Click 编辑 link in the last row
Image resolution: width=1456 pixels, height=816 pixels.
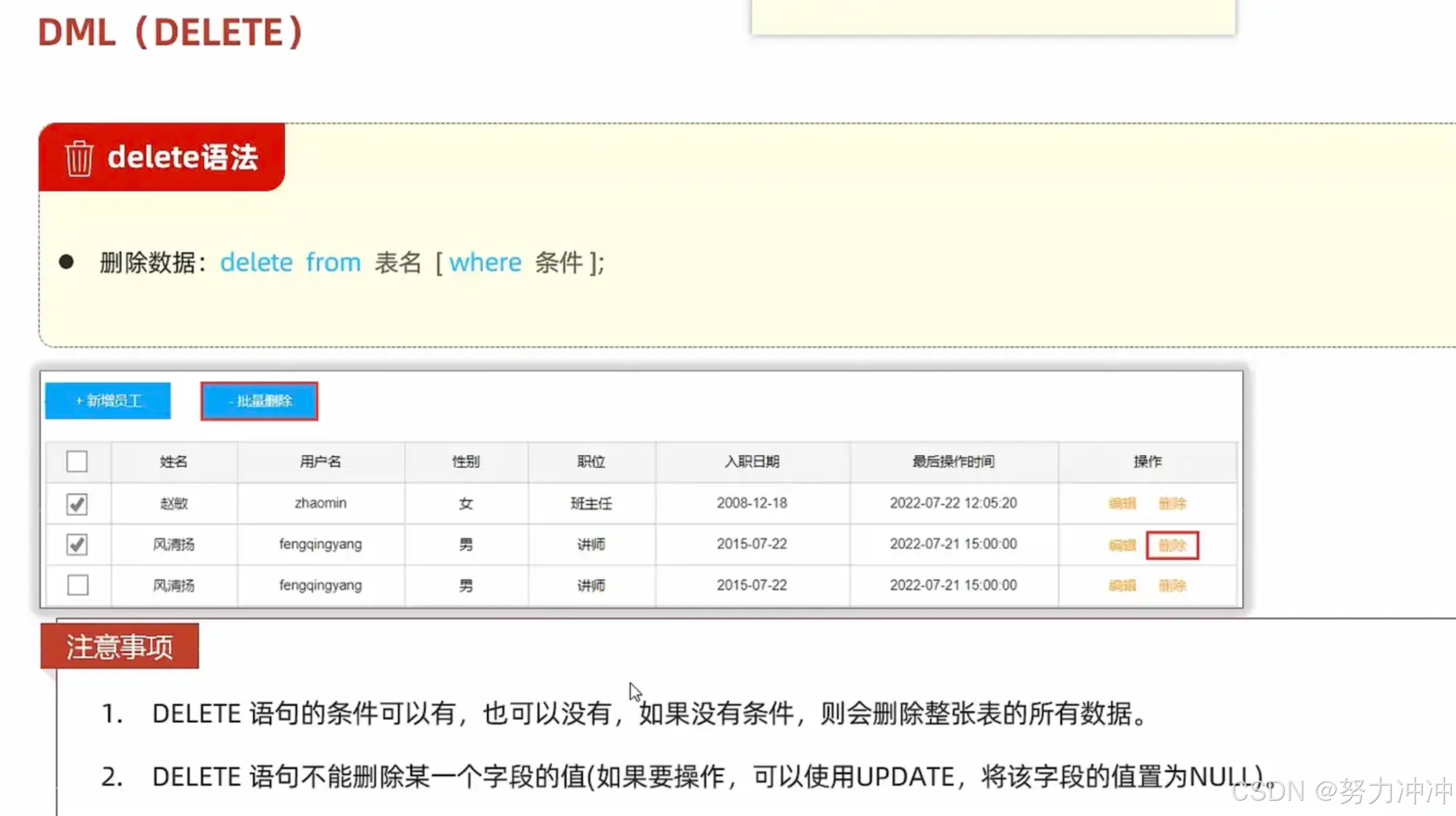[x=1121, y=585]
